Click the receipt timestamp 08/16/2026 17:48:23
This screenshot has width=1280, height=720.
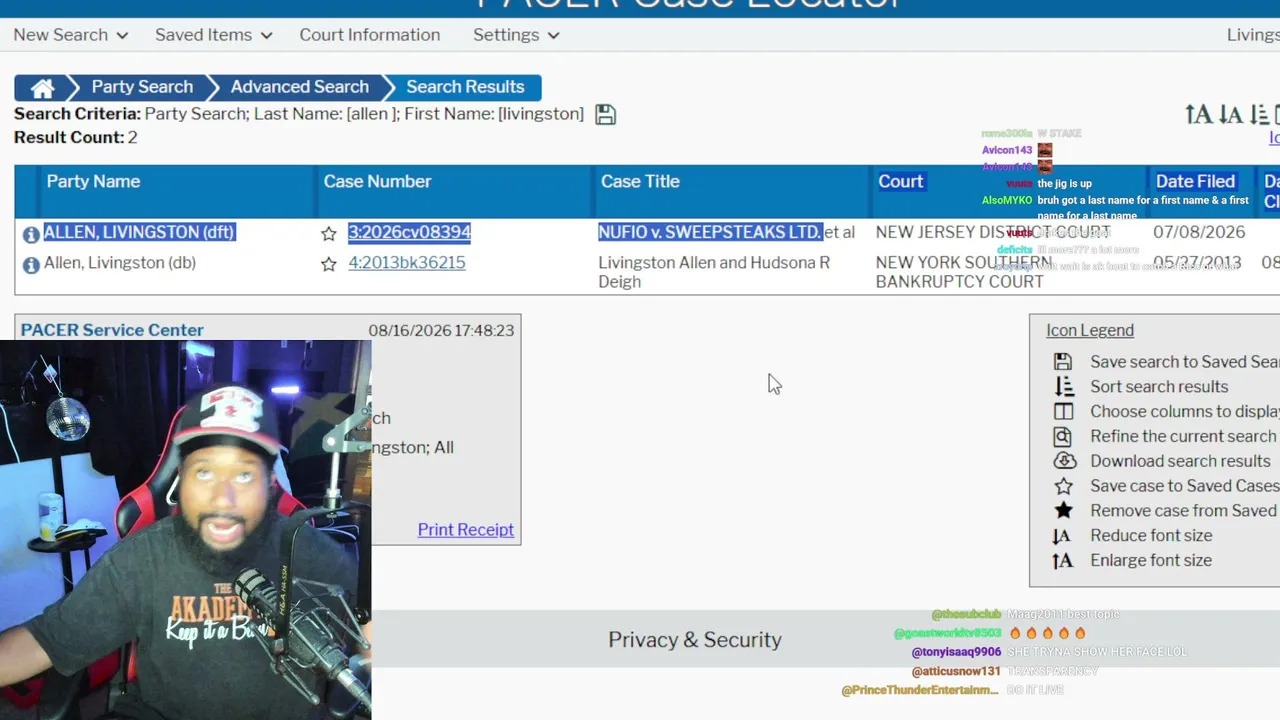click(441, 330)
